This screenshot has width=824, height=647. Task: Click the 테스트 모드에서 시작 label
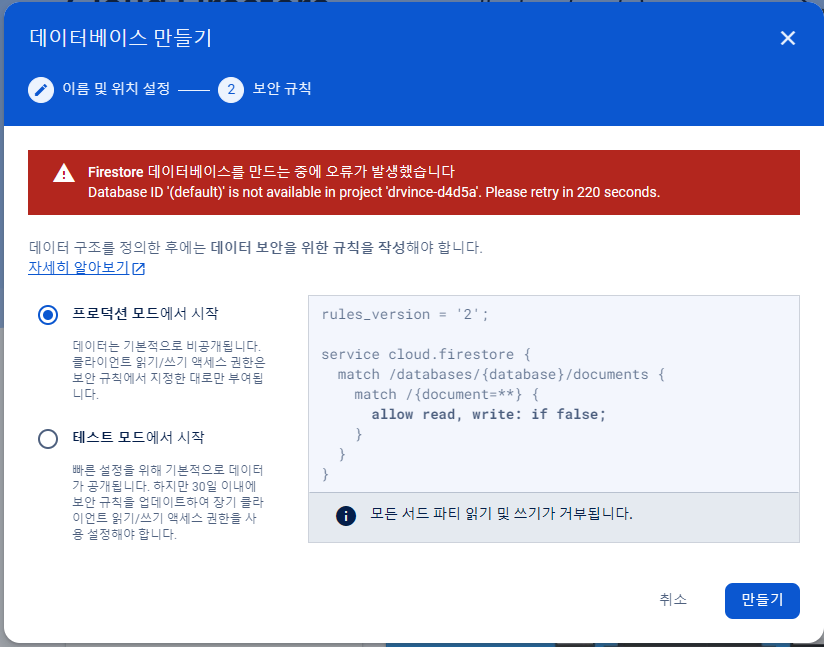[139, 437]
